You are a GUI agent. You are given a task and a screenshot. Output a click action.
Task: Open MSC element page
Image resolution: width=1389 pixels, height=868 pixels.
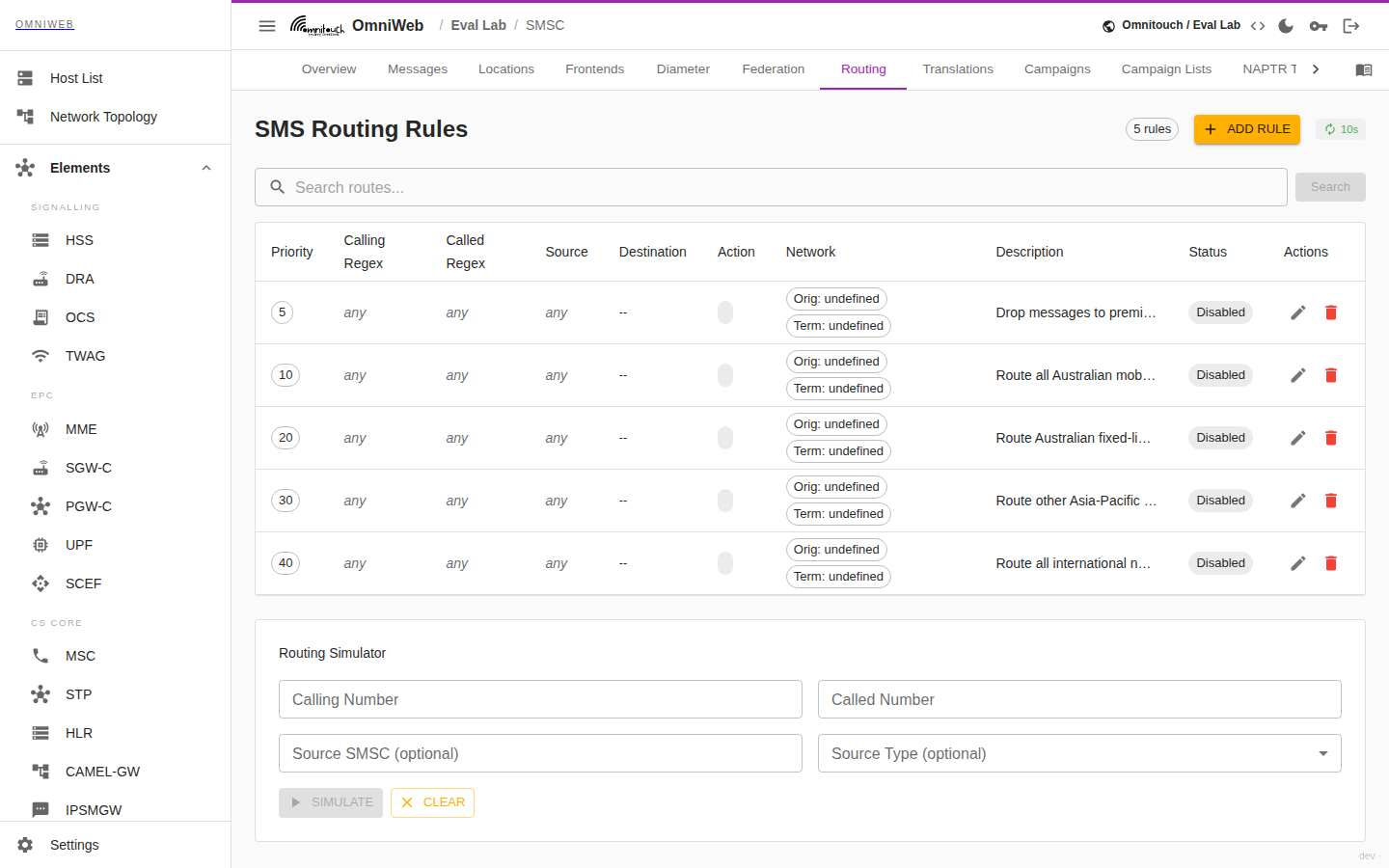point(115,656)
